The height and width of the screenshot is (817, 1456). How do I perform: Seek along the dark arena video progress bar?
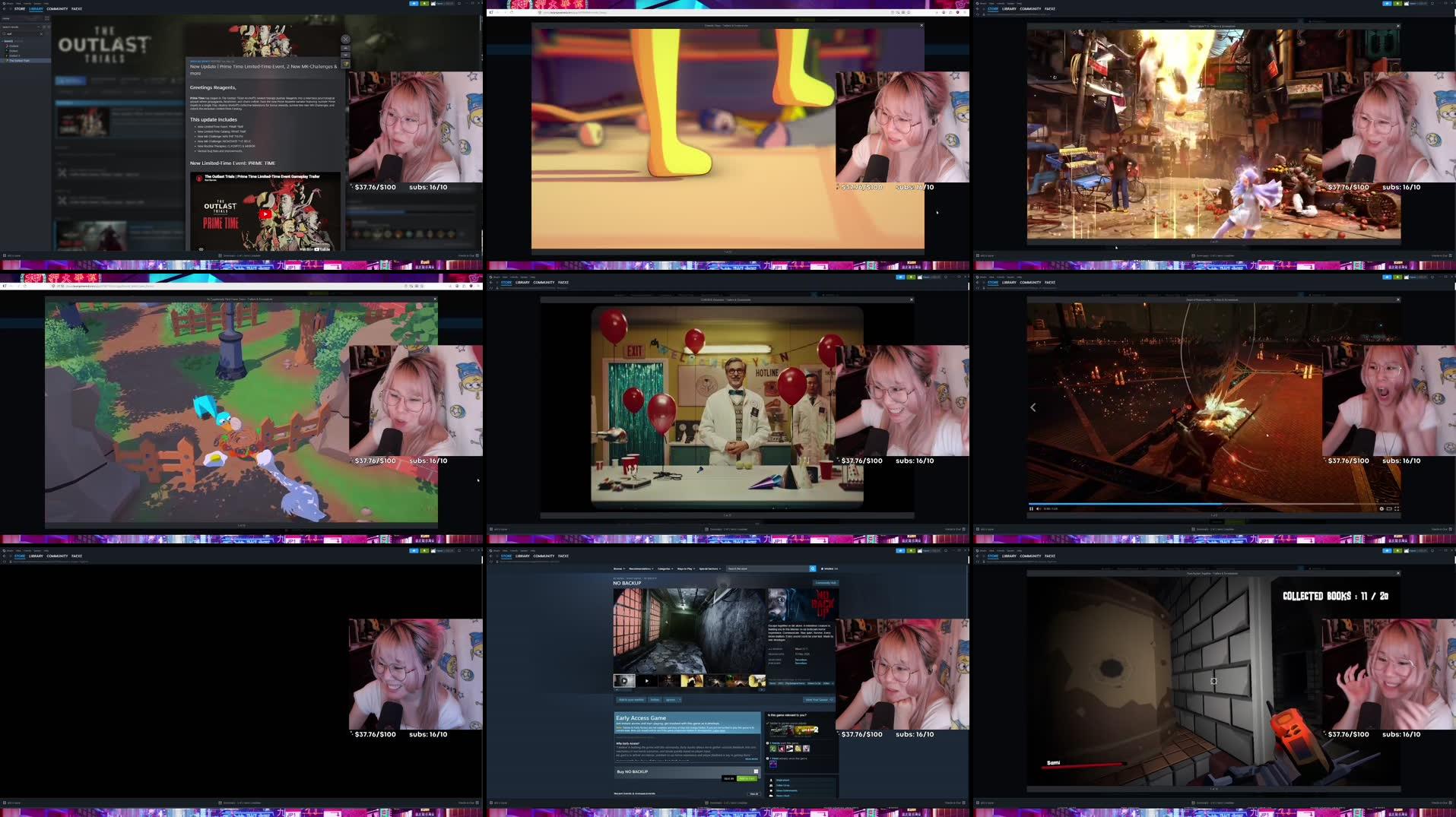(1213, 503)
